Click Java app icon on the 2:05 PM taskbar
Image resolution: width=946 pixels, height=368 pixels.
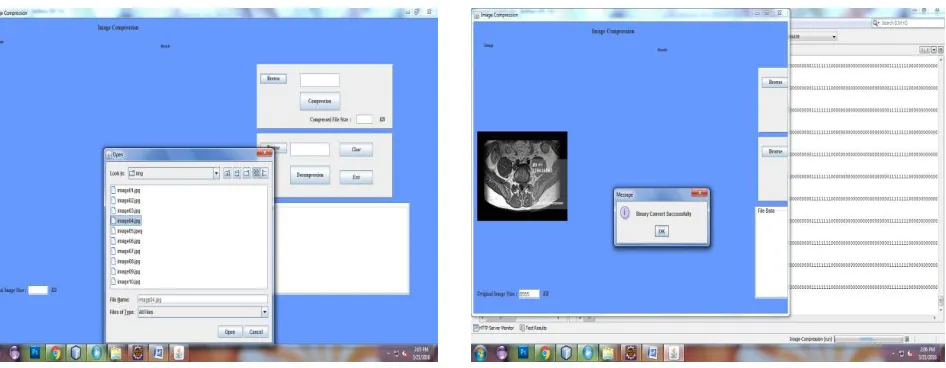coord(178,353)
